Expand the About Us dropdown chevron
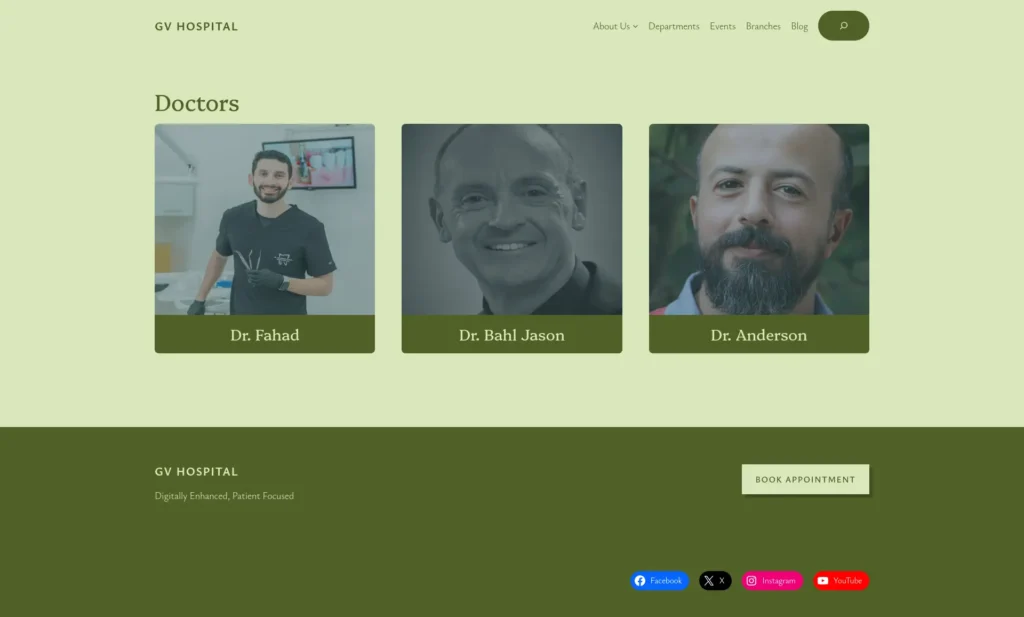 [x=635, y=27]
